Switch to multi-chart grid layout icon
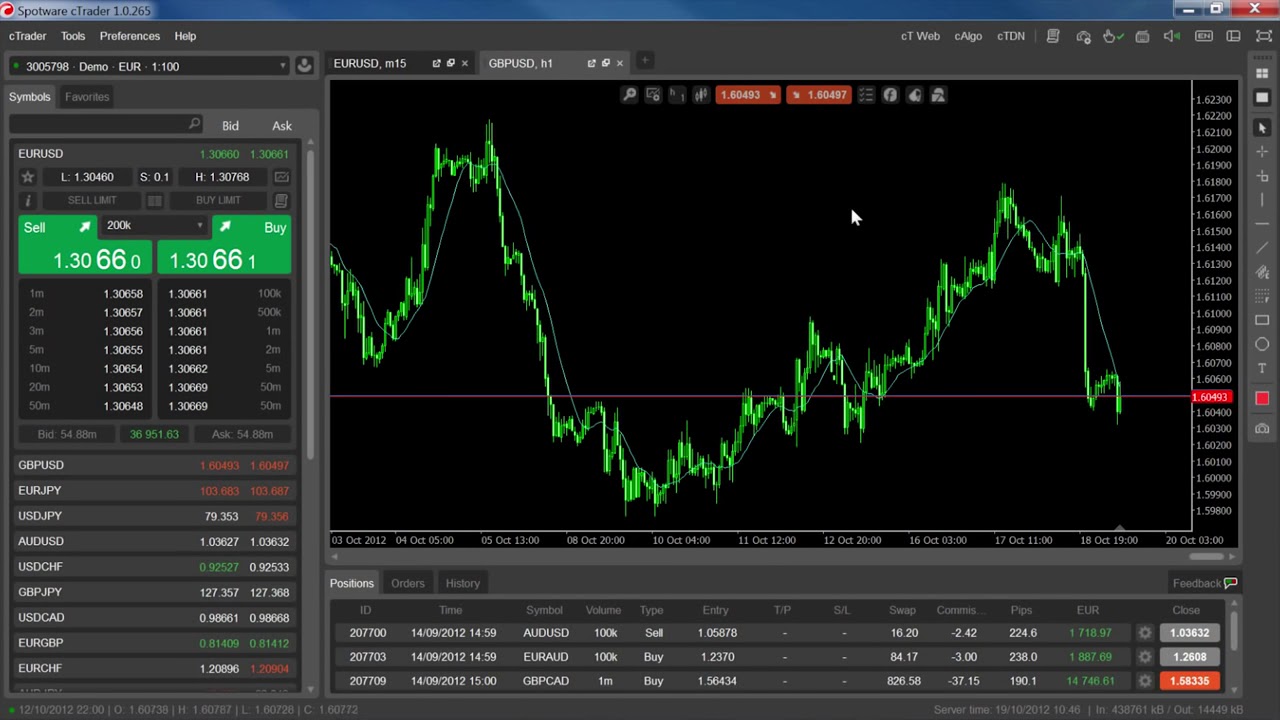Image resolution: width=1280 pixels, height=720 pixels. [x=1262, y=74]
